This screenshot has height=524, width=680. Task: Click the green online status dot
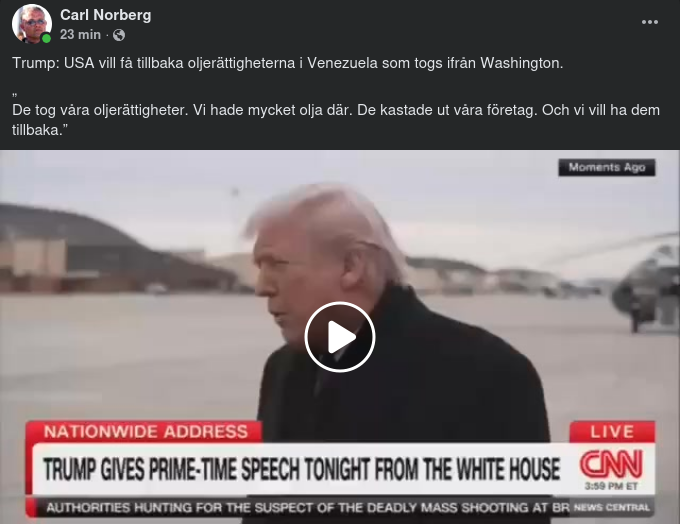point(46,39)
